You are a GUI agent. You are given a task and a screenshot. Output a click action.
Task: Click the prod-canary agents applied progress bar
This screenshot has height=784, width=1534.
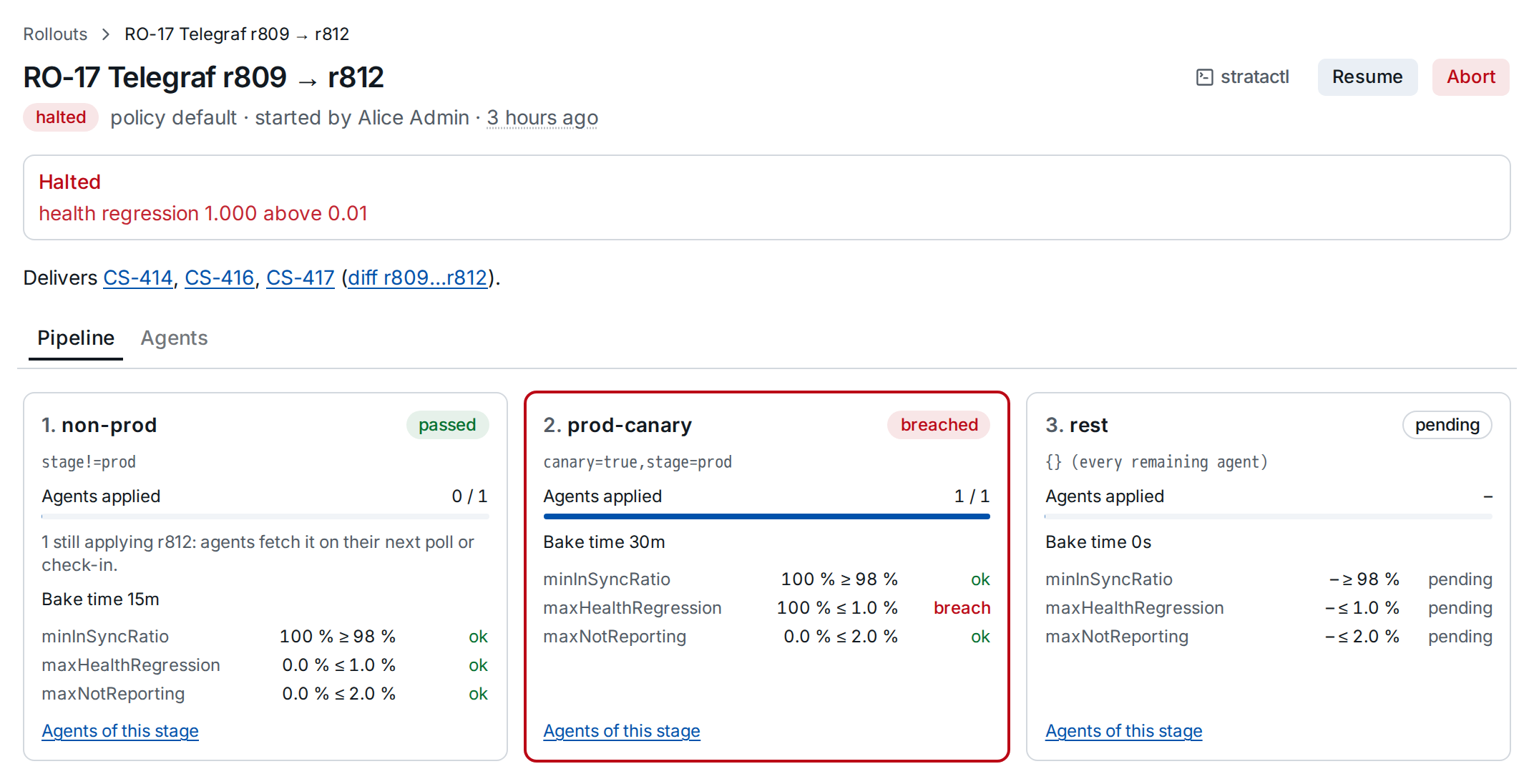[766, 516]
